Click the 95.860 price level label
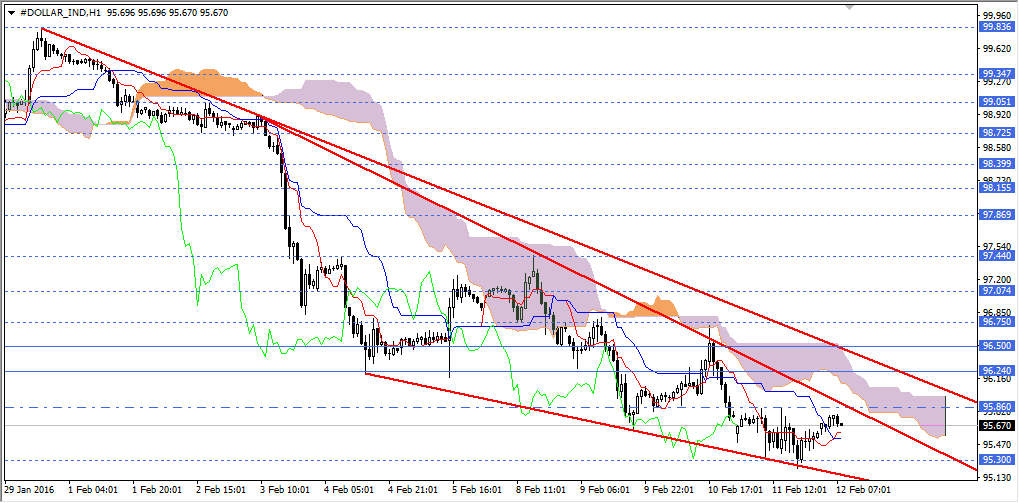The width and height of the screenshot is (1019, 503). pos(997,407)
